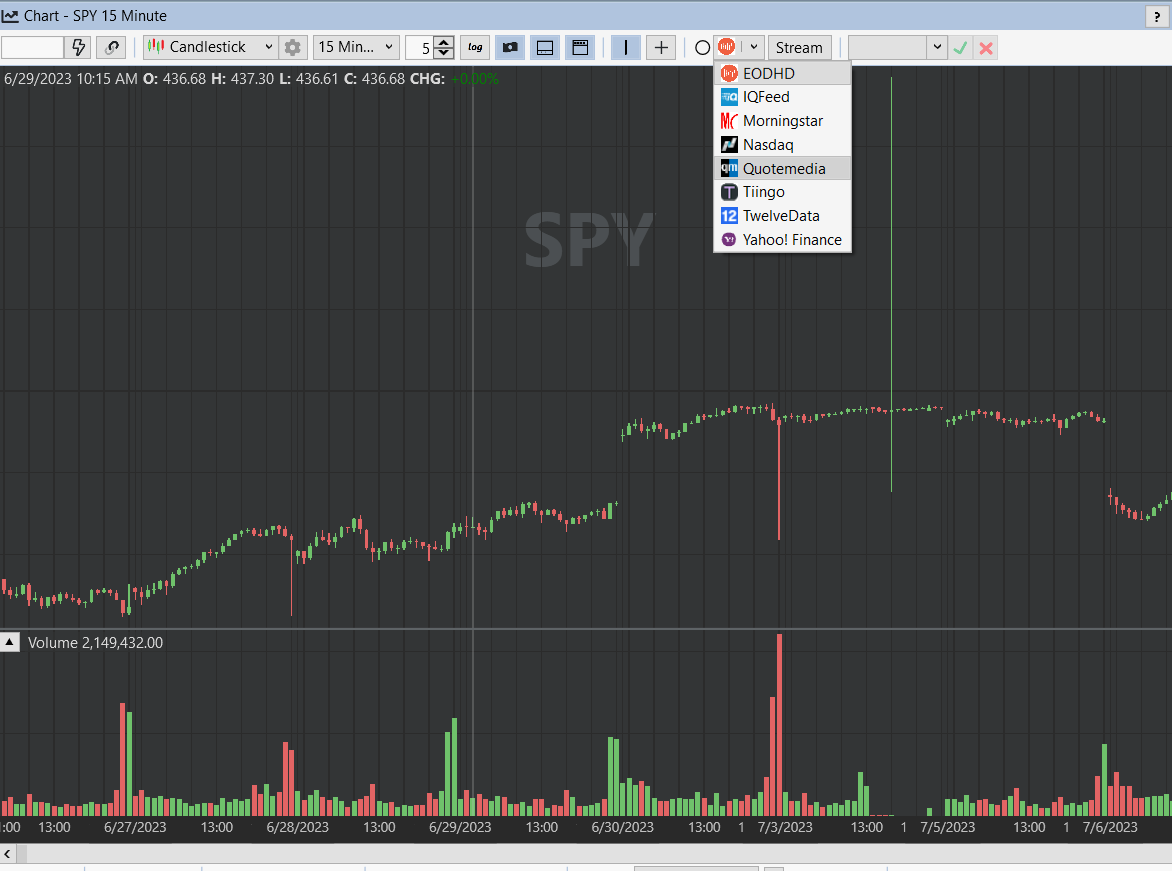Toggle the window header layout icon

point(580,48)
